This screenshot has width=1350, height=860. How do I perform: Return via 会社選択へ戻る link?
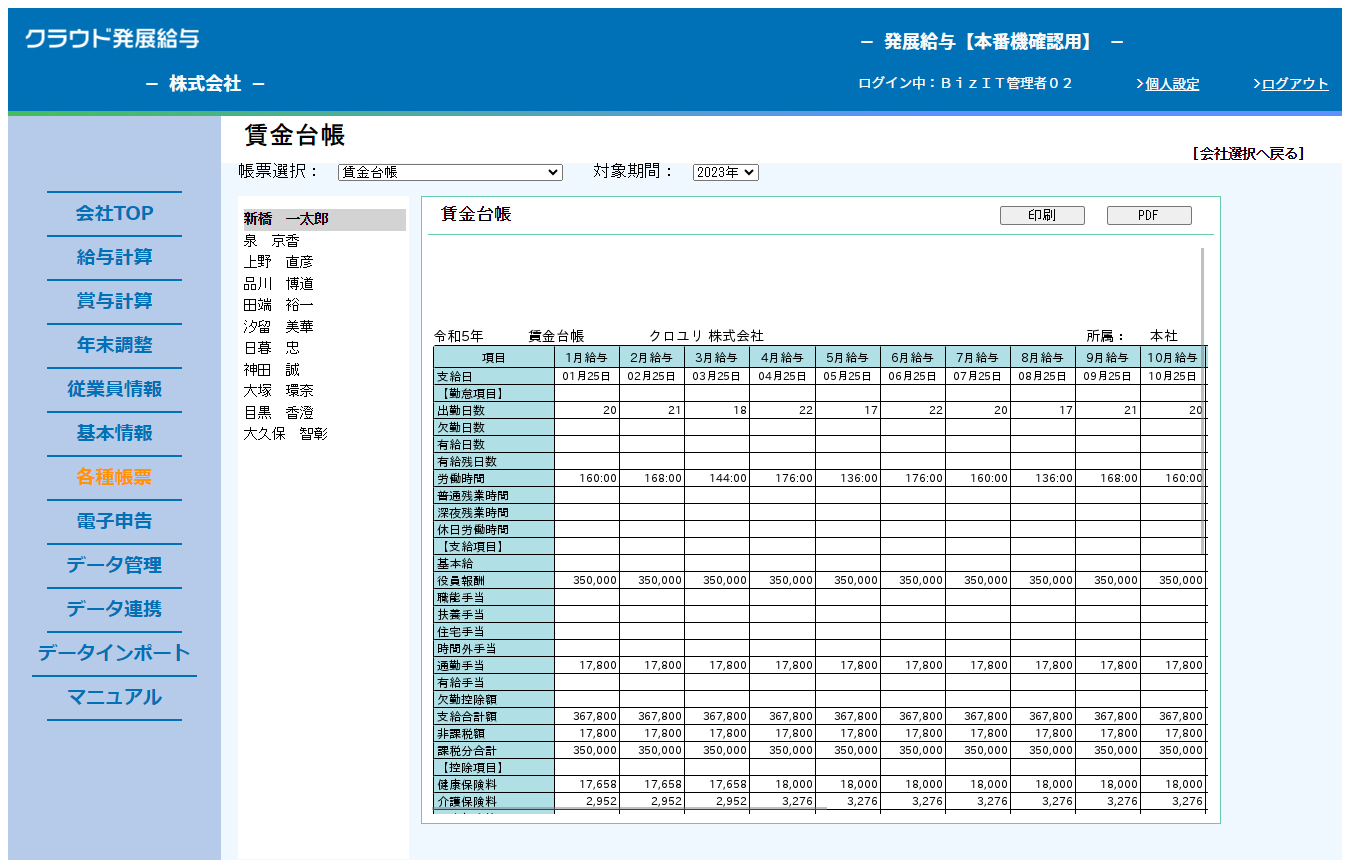click(1248, 153)
